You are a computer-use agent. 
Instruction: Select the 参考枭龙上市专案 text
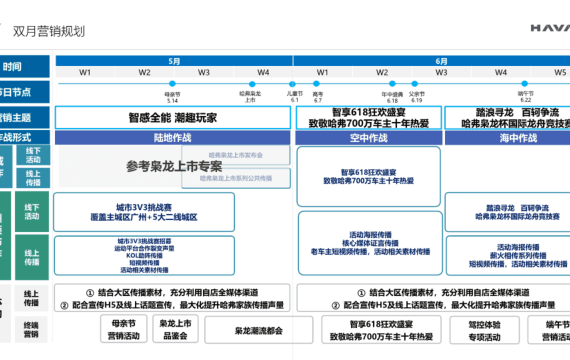tap(174, 166)
